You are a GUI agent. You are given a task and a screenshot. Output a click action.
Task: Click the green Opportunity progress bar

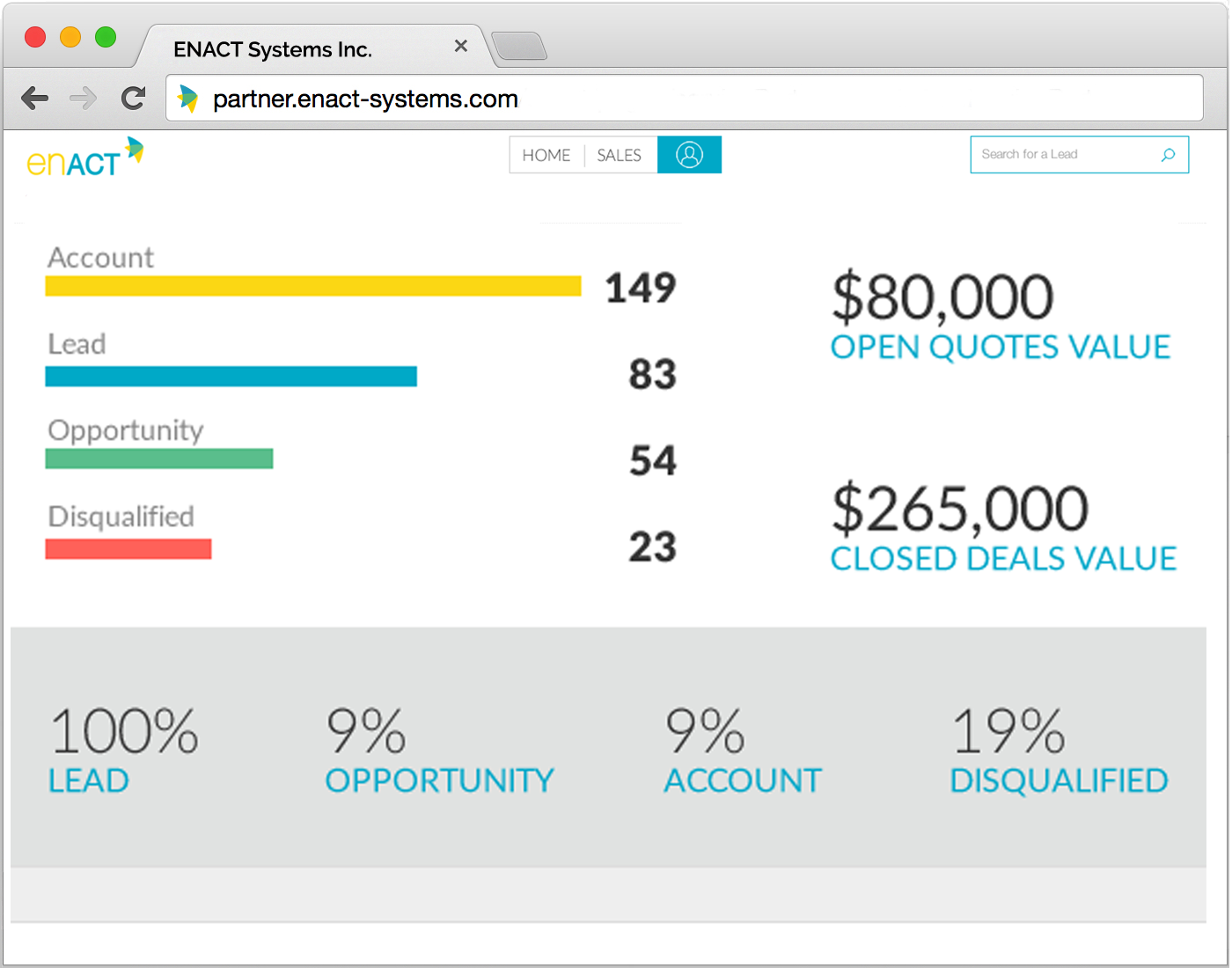coord(158,458)
